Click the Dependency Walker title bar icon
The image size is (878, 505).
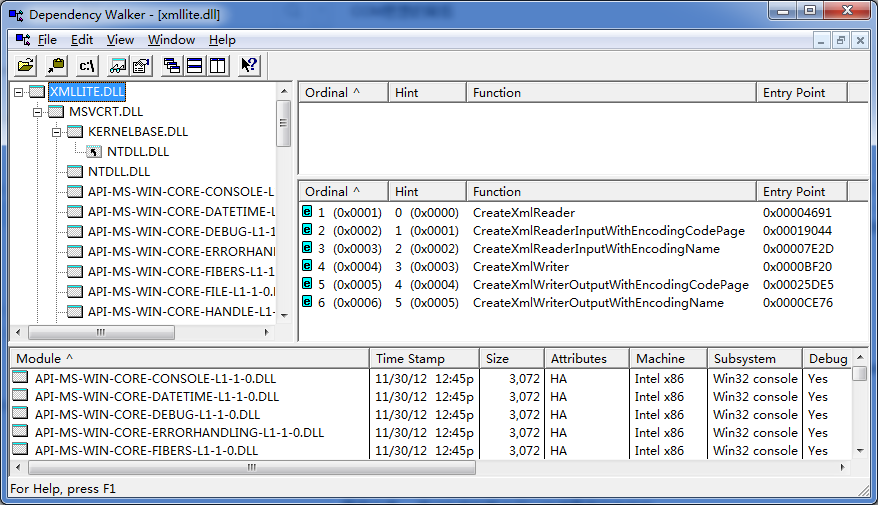pyautogui.click(x=16, y=15)
